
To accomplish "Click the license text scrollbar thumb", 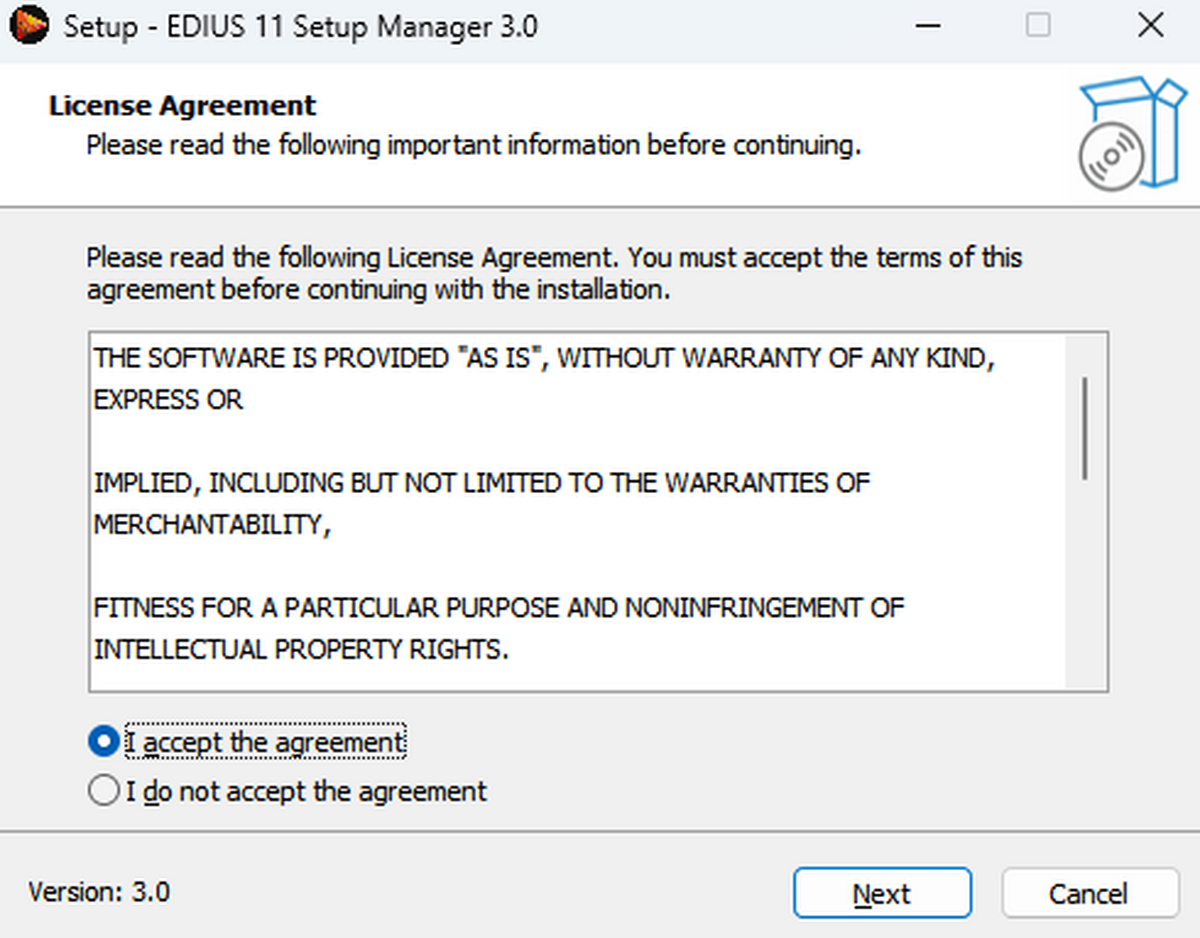I will (x=1085, y=428).
